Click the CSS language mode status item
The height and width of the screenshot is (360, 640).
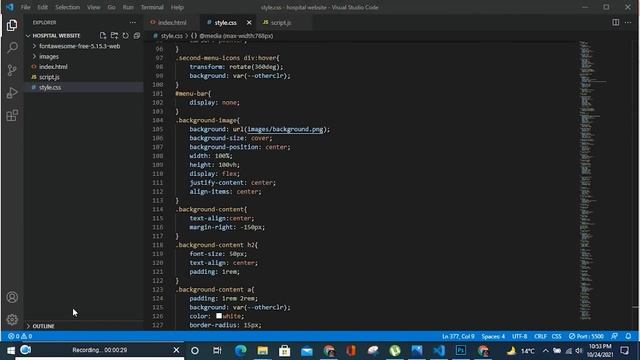[557, 336]
